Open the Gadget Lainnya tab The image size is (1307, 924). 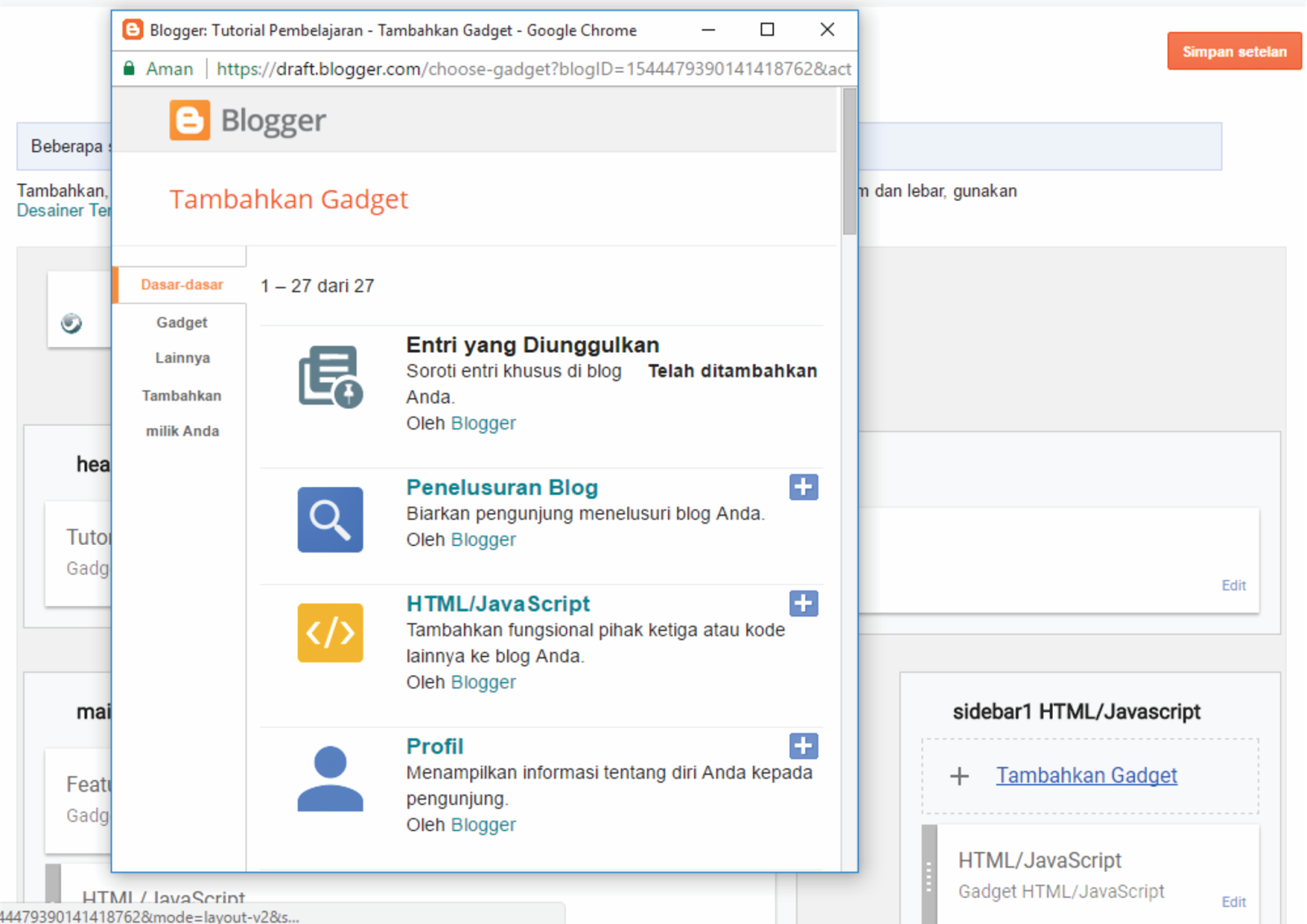(x=182, y=340)
